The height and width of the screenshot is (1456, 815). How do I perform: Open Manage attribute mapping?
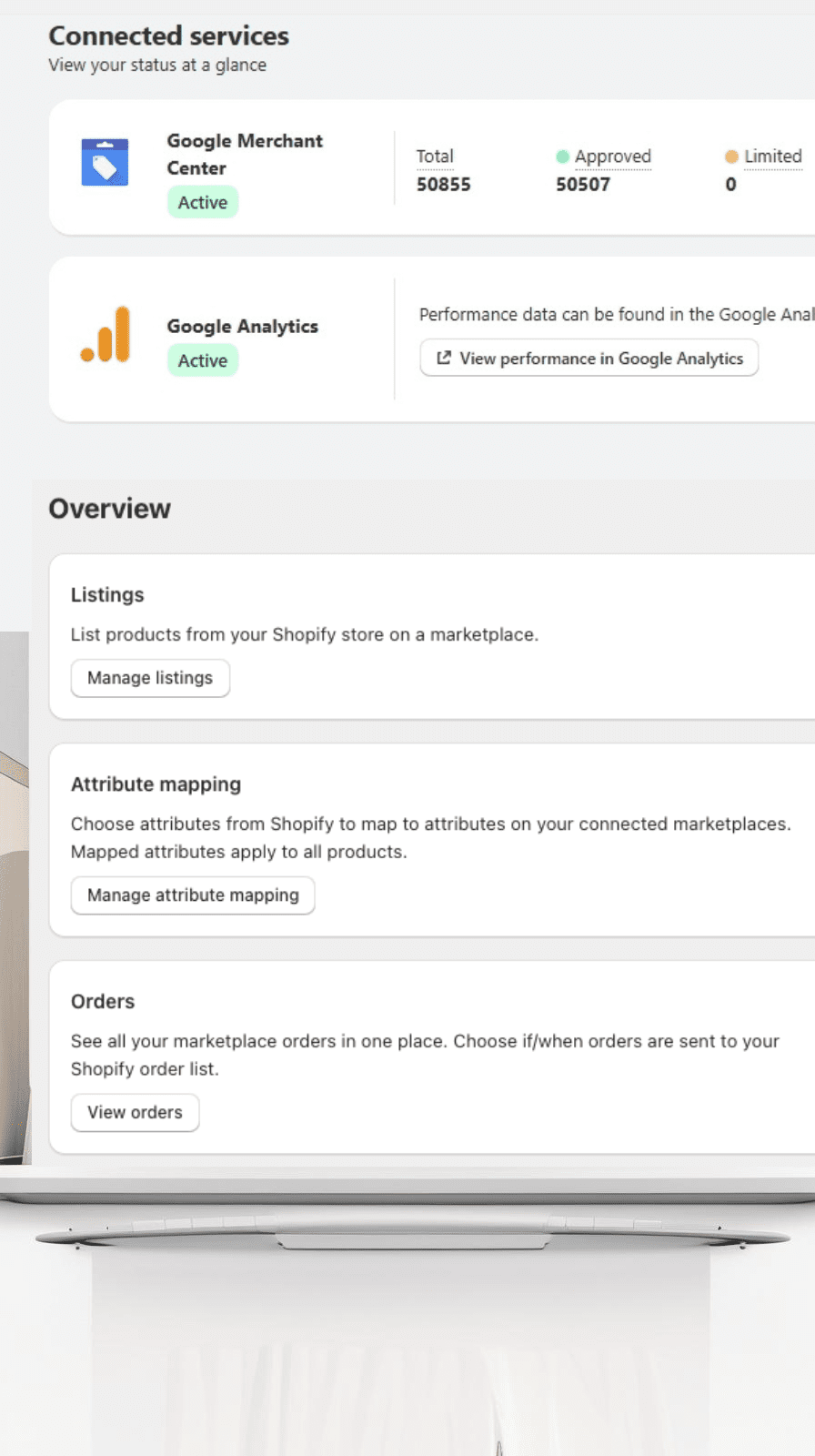click(x=193, y=895)
